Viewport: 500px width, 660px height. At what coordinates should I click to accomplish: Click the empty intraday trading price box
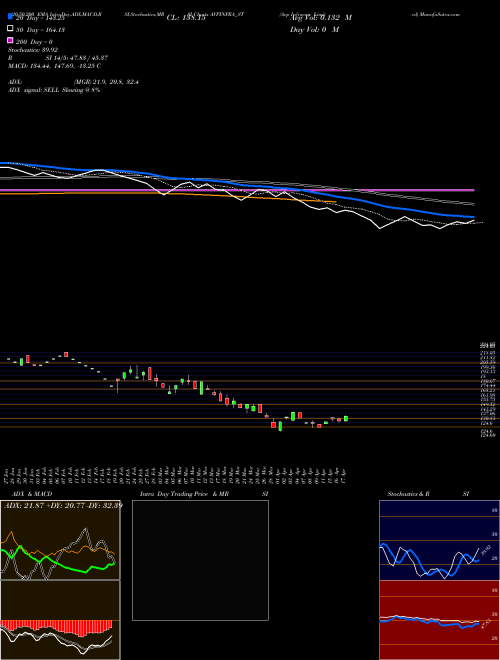point(200,560)
